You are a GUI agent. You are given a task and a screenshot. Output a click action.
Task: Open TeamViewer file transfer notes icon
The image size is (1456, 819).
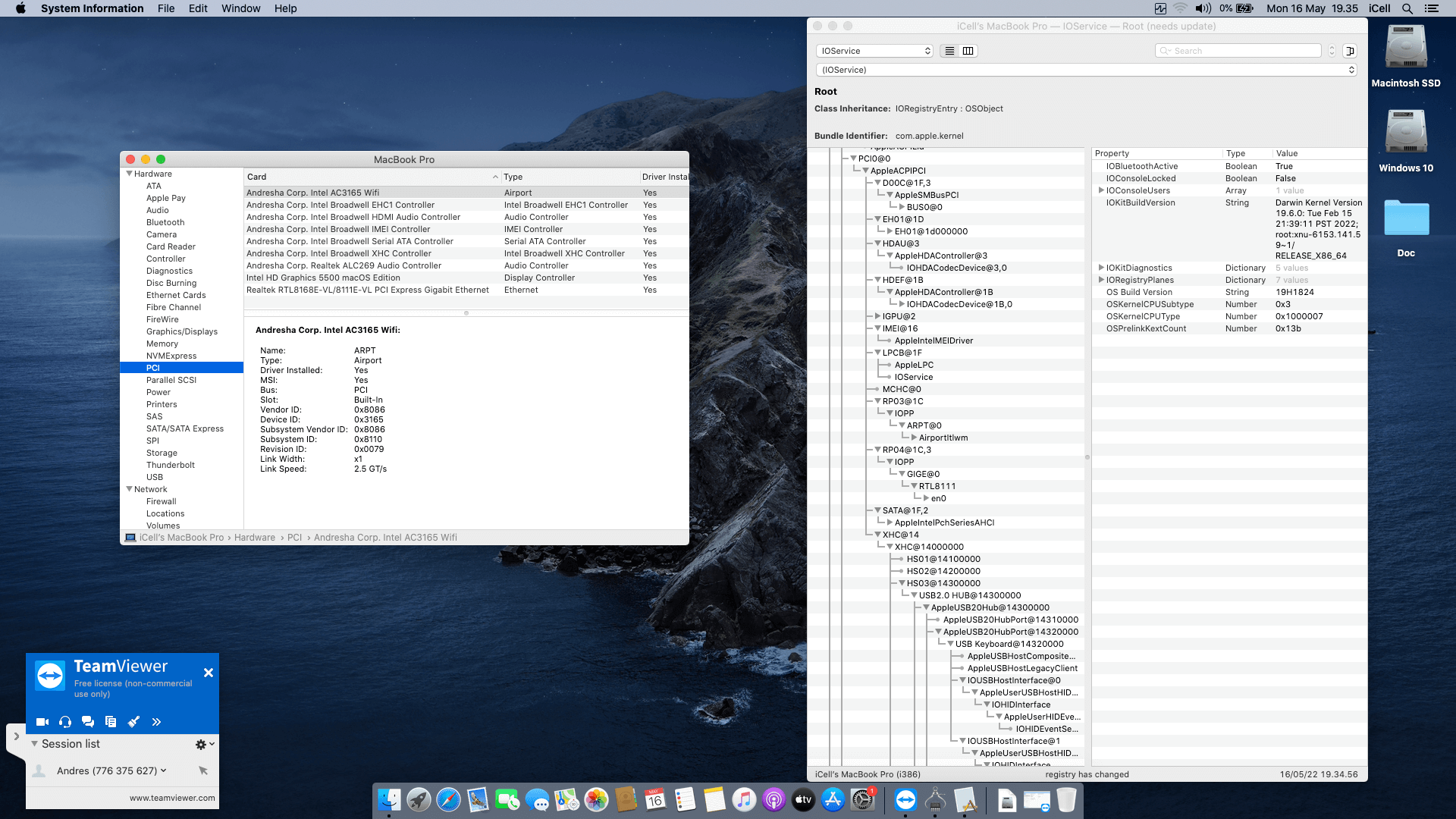pos(111,721)
